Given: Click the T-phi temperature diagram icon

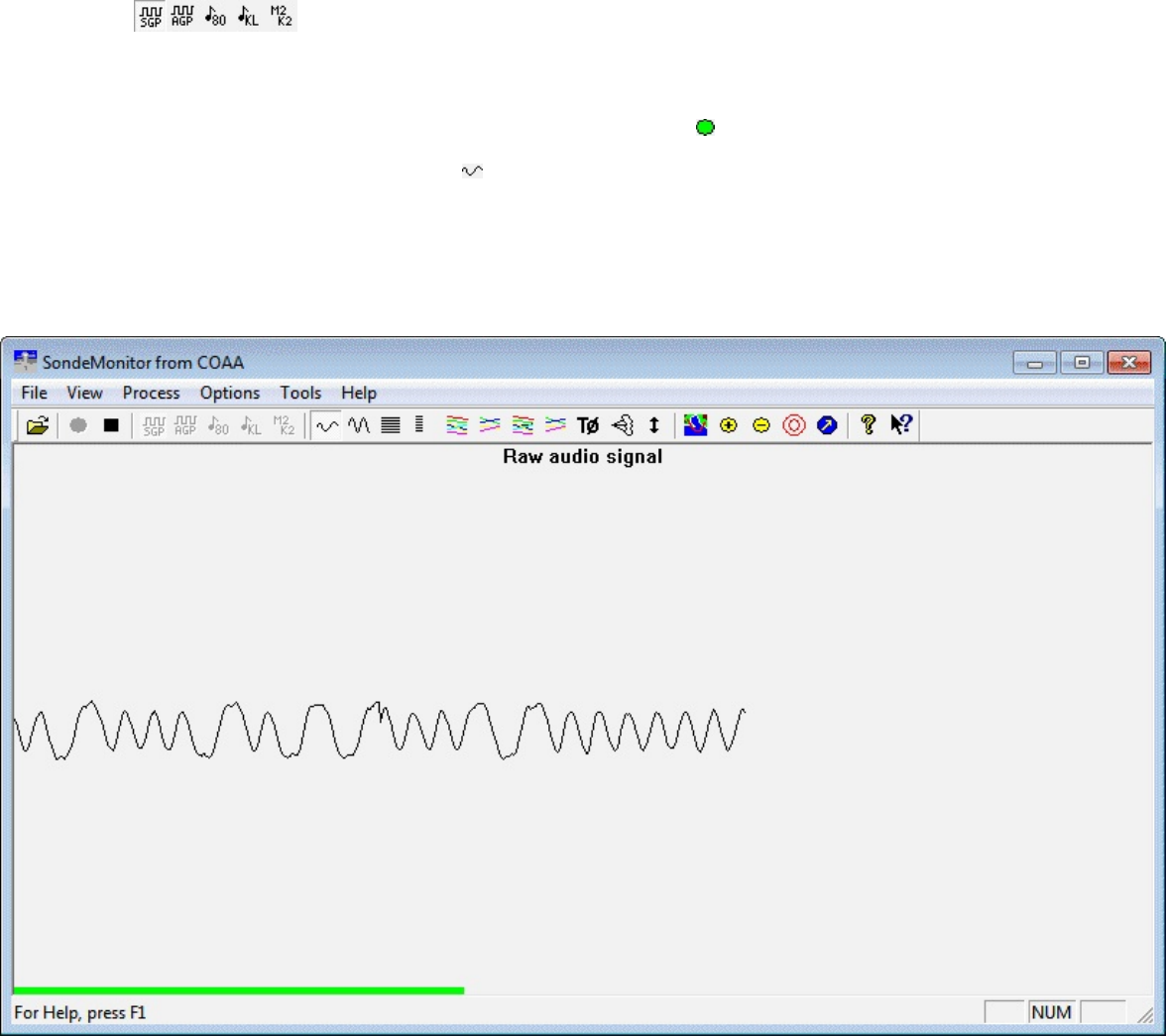Looking at the screenshot, I should point(588,425).
